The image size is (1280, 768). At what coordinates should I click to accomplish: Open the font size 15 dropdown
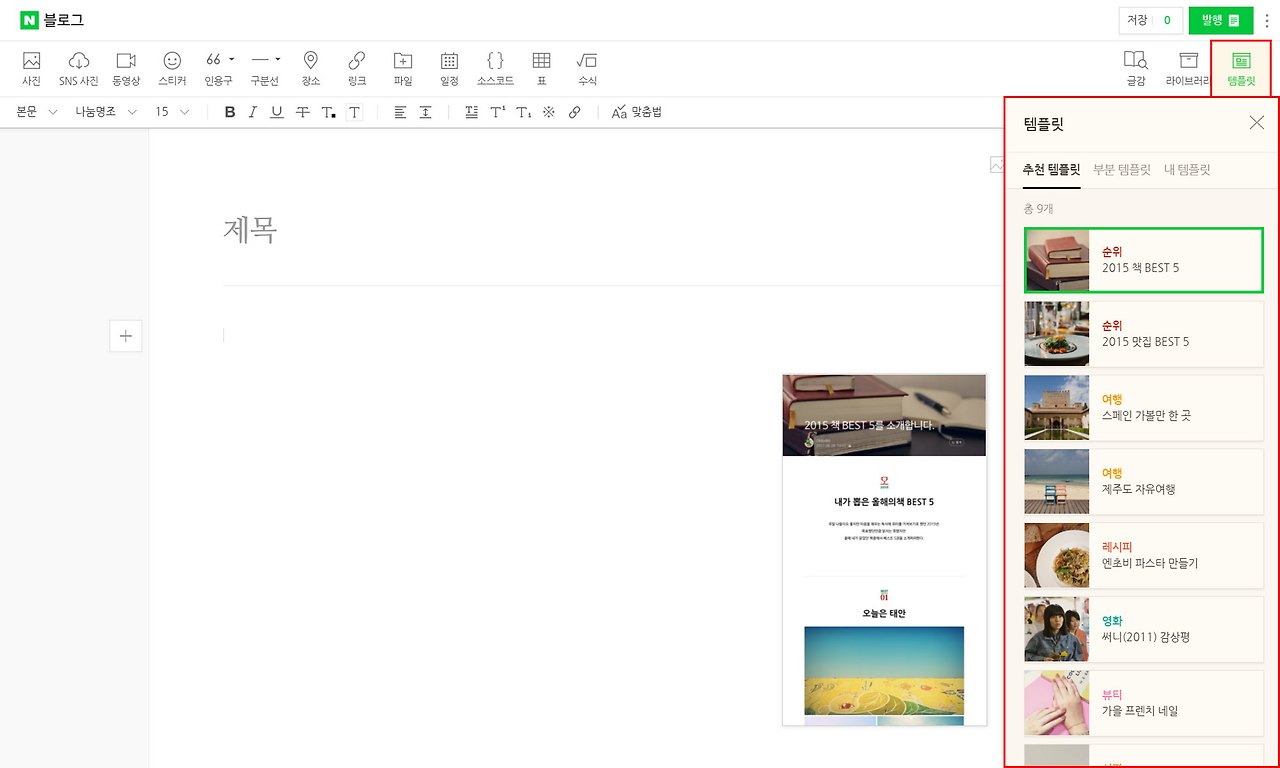click(172, 112)
